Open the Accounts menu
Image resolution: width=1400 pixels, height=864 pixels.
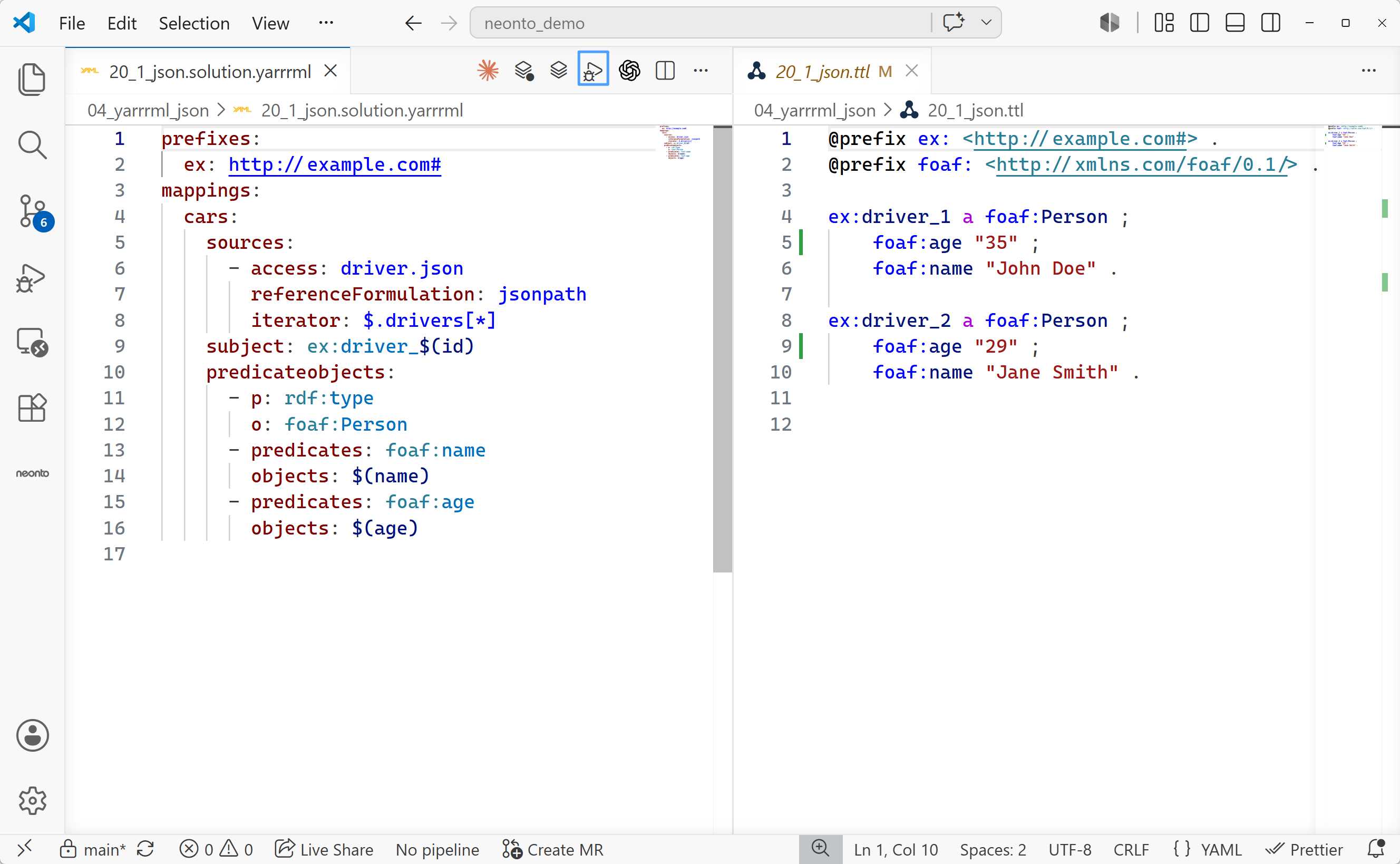(x=33, y=735)
